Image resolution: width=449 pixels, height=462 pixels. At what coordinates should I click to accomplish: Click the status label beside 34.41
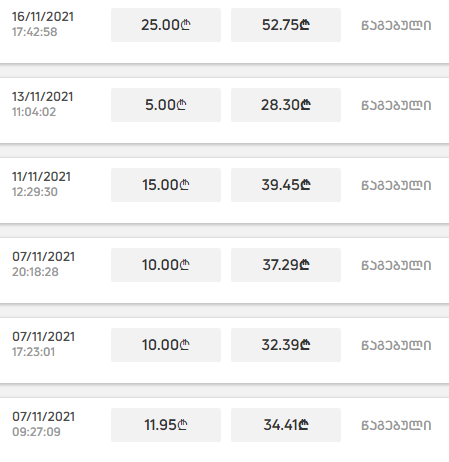(x=396, y=425)
